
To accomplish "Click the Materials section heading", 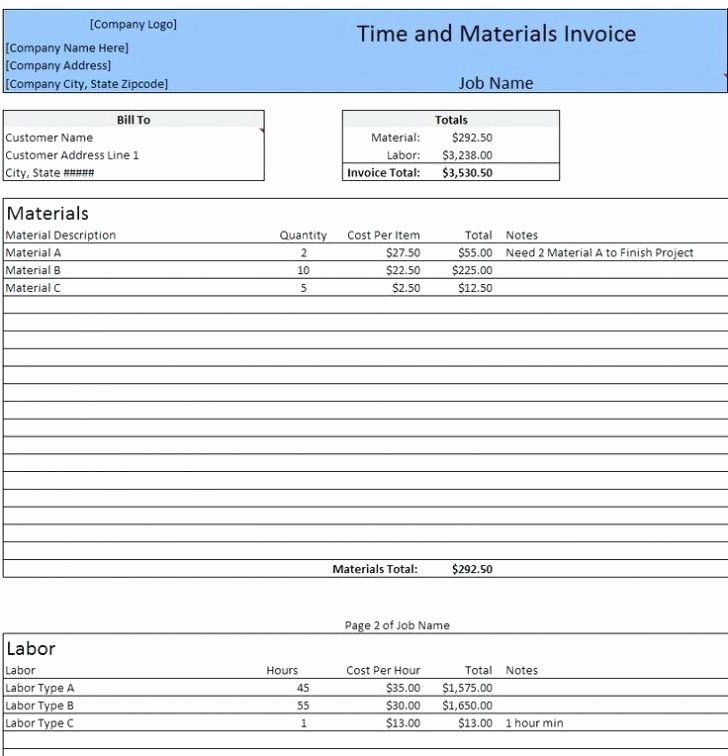I will (x=48, y=213).
